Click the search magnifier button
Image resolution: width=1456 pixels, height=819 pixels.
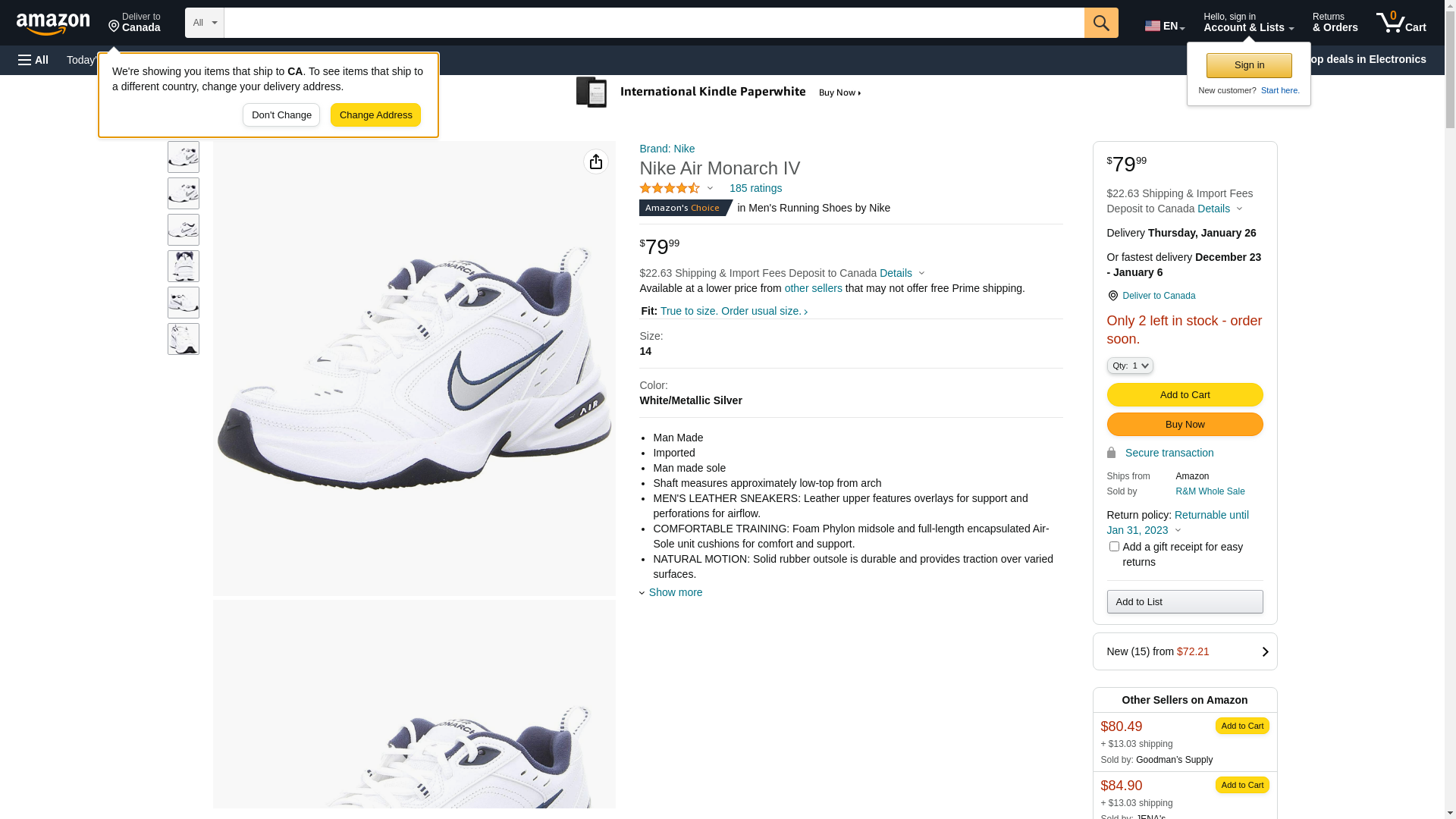[x=1101, y=23]
